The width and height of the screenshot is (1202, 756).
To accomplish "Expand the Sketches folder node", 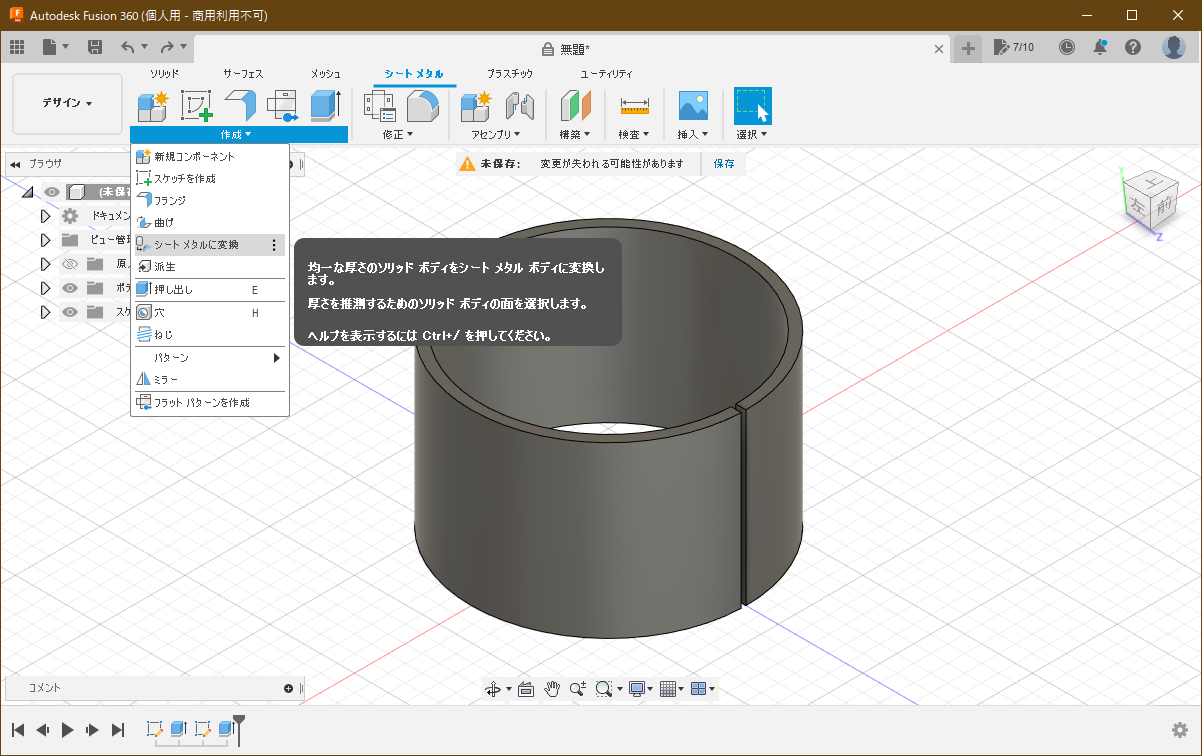I will [45, 312].
